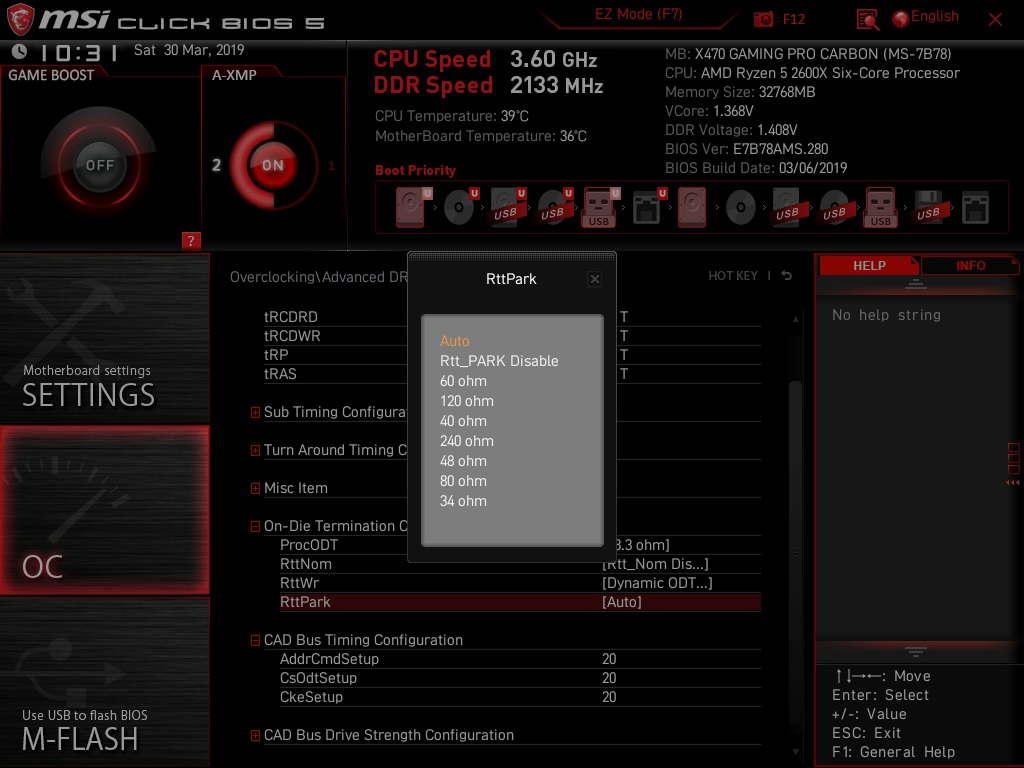Switch to the INFO tab
The height and width of the screenshot is (768, 1024).
coord(970,266)
